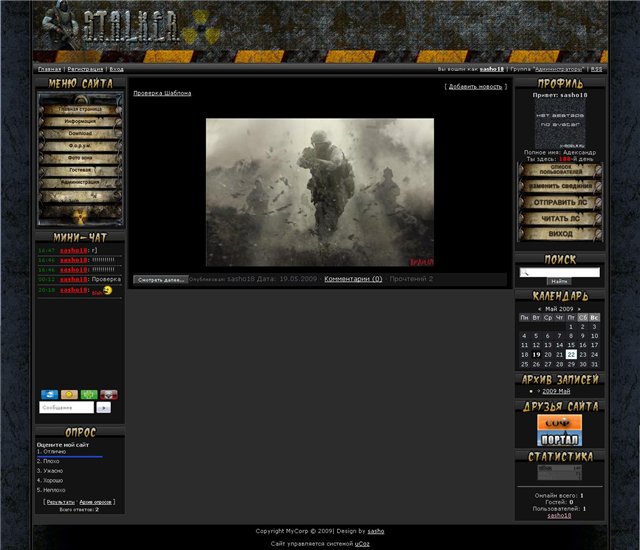The width and height of the screenshot is (640, 550).
Task: Click 'sasho' designer link in footer
Action: pyautogui.click(x=376, y=531)
